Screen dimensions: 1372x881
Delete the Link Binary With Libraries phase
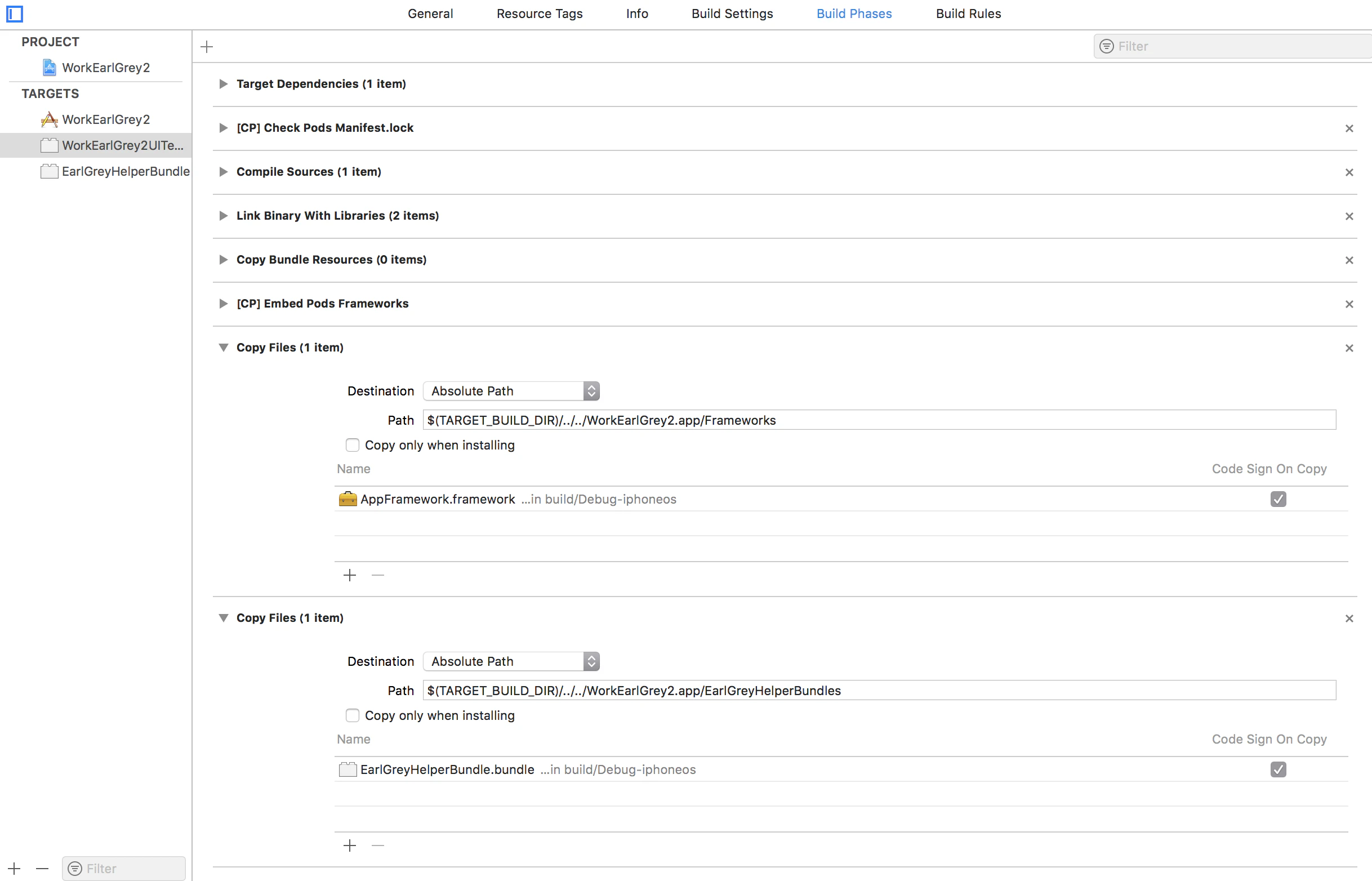coord(1349,216)
